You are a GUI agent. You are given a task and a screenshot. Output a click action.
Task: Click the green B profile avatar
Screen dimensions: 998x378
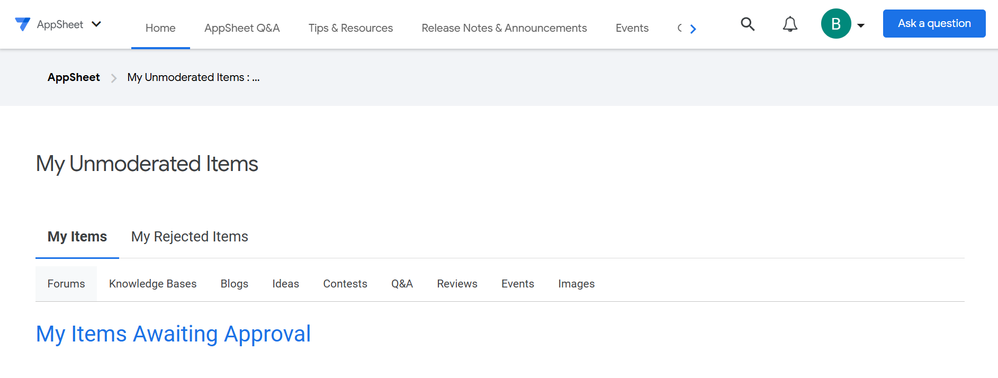point(836,24)
